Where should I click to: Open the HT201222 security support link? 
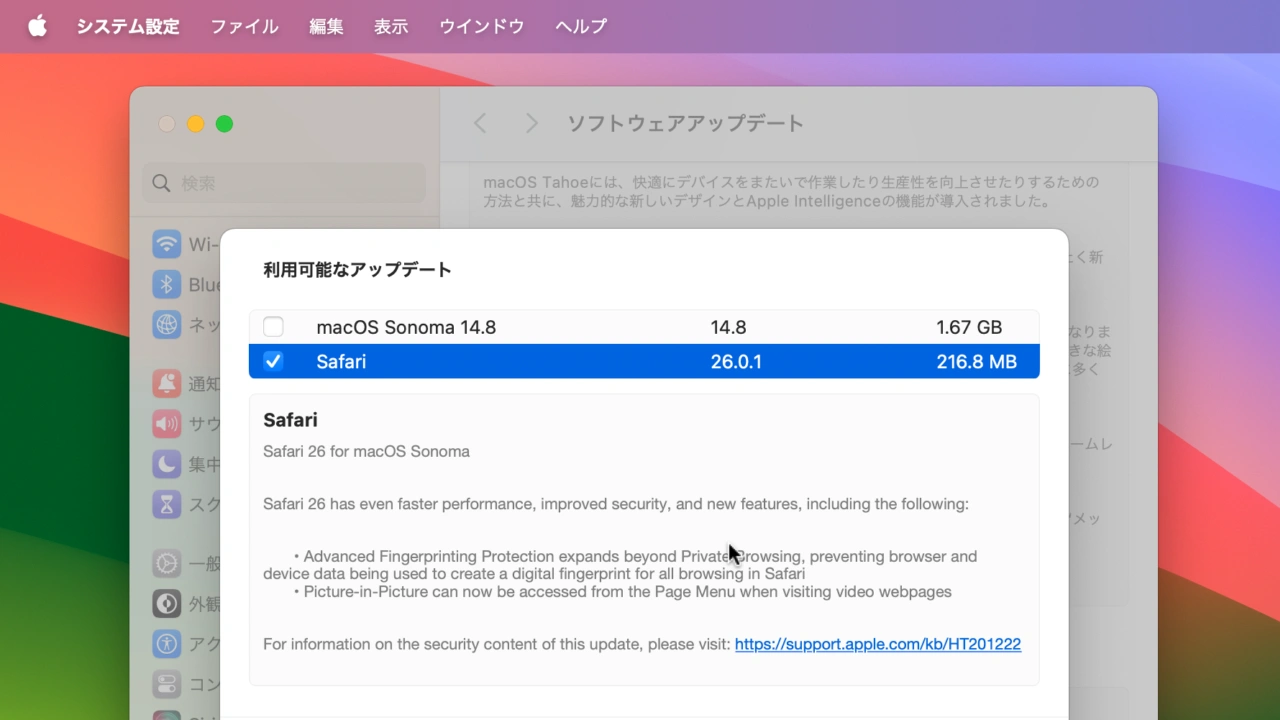point(877,644)
